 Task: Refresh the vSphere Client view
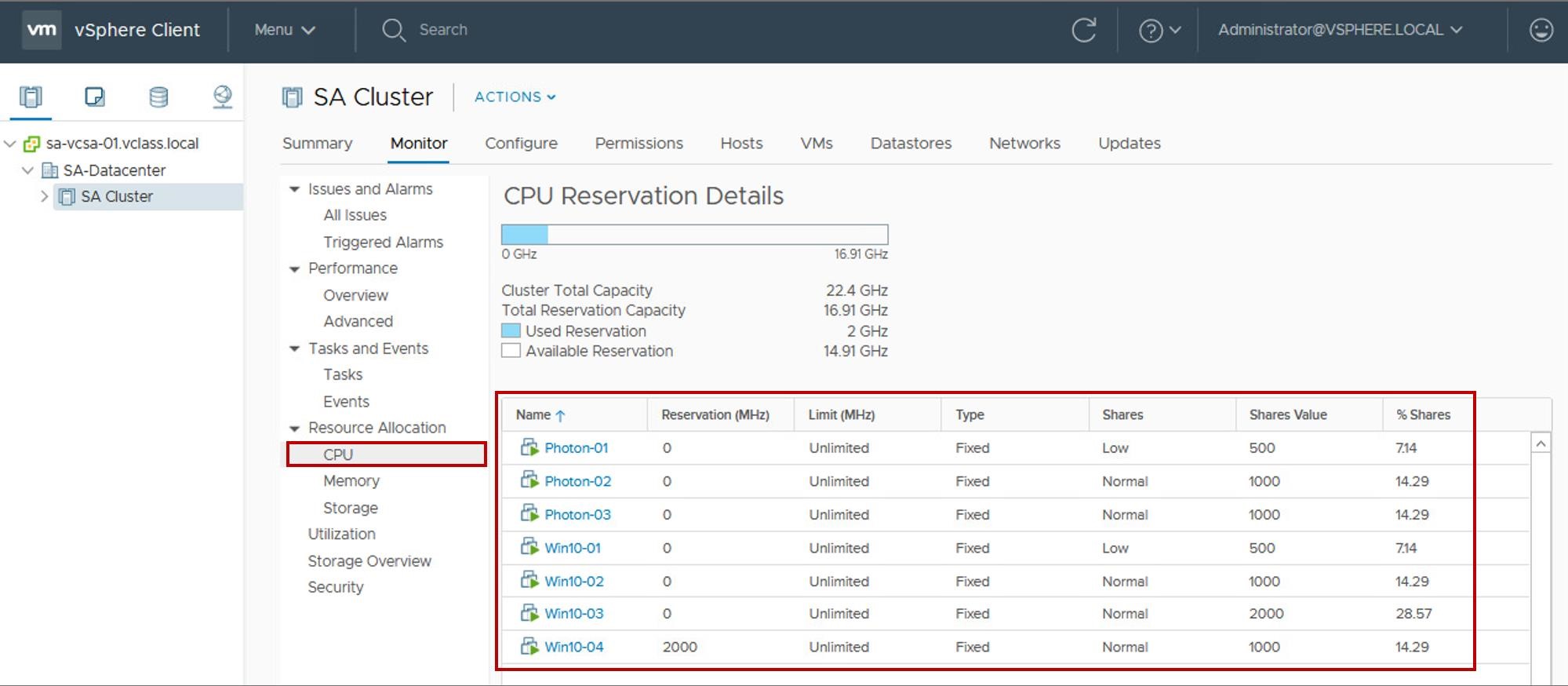[1084, 30]
